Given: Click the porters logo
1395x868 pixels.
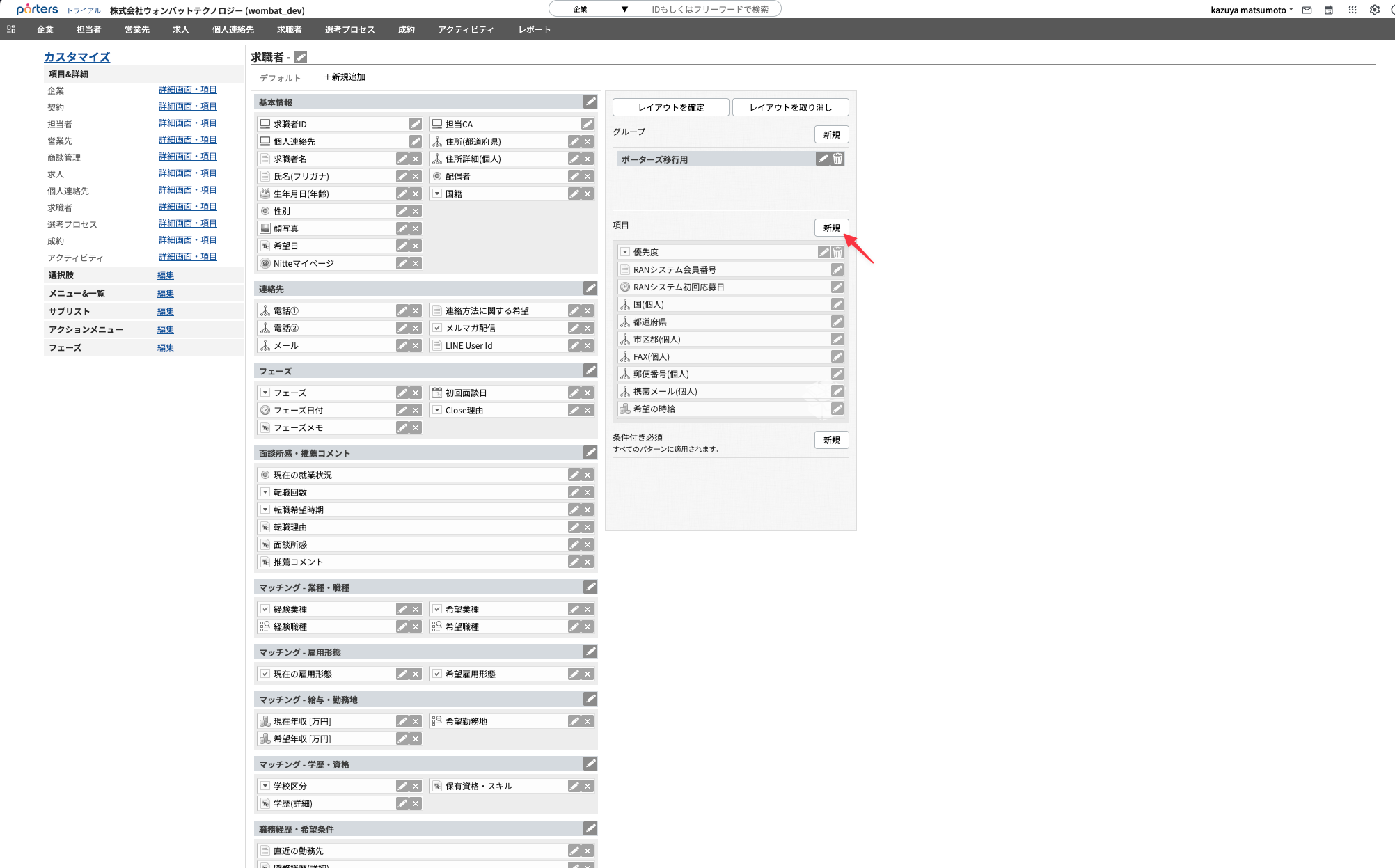Looking at the screenshot, I should 37,9.
